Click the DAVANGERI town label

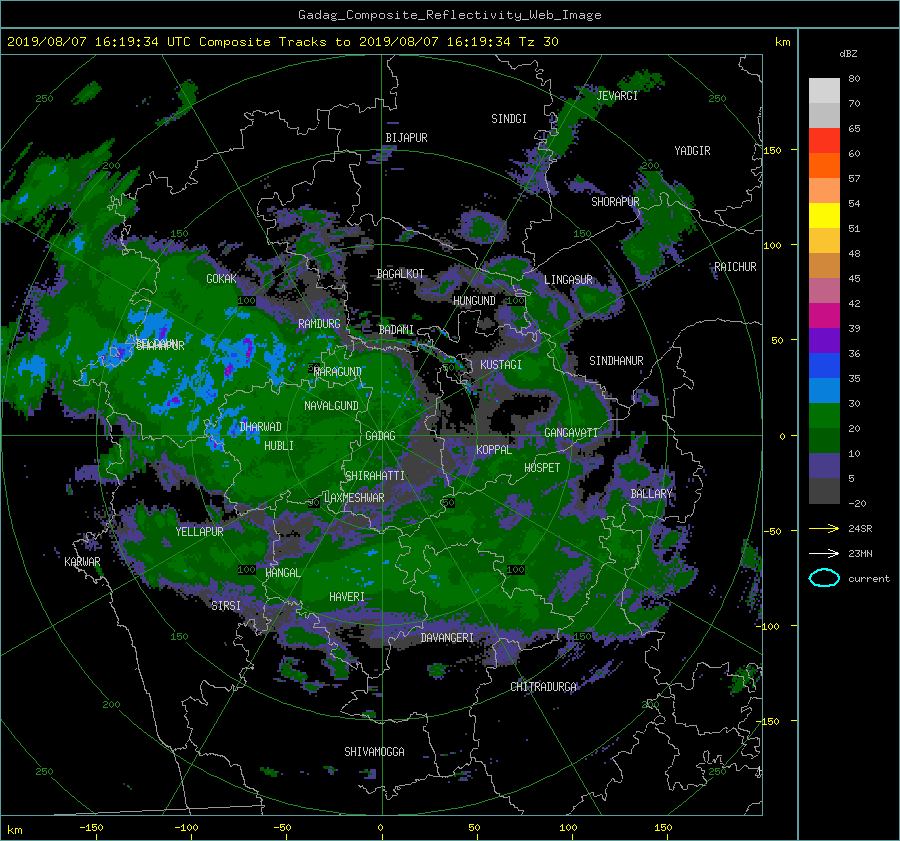447,638
